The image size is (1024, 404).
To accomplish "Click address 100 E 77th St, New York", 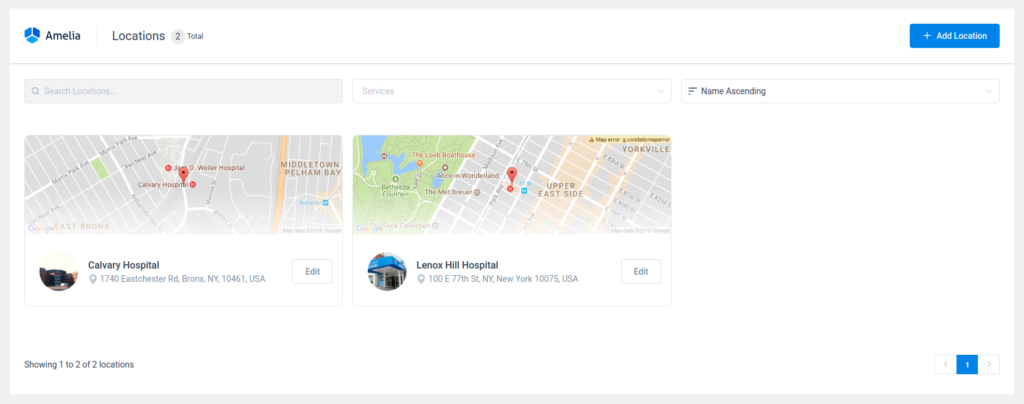I will [503, 279].
